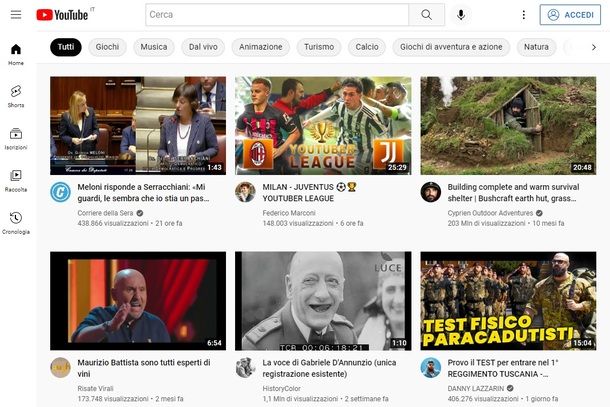Select the Tutti filter chip
This screenshot has width=610, height=407.
[66, 47]
